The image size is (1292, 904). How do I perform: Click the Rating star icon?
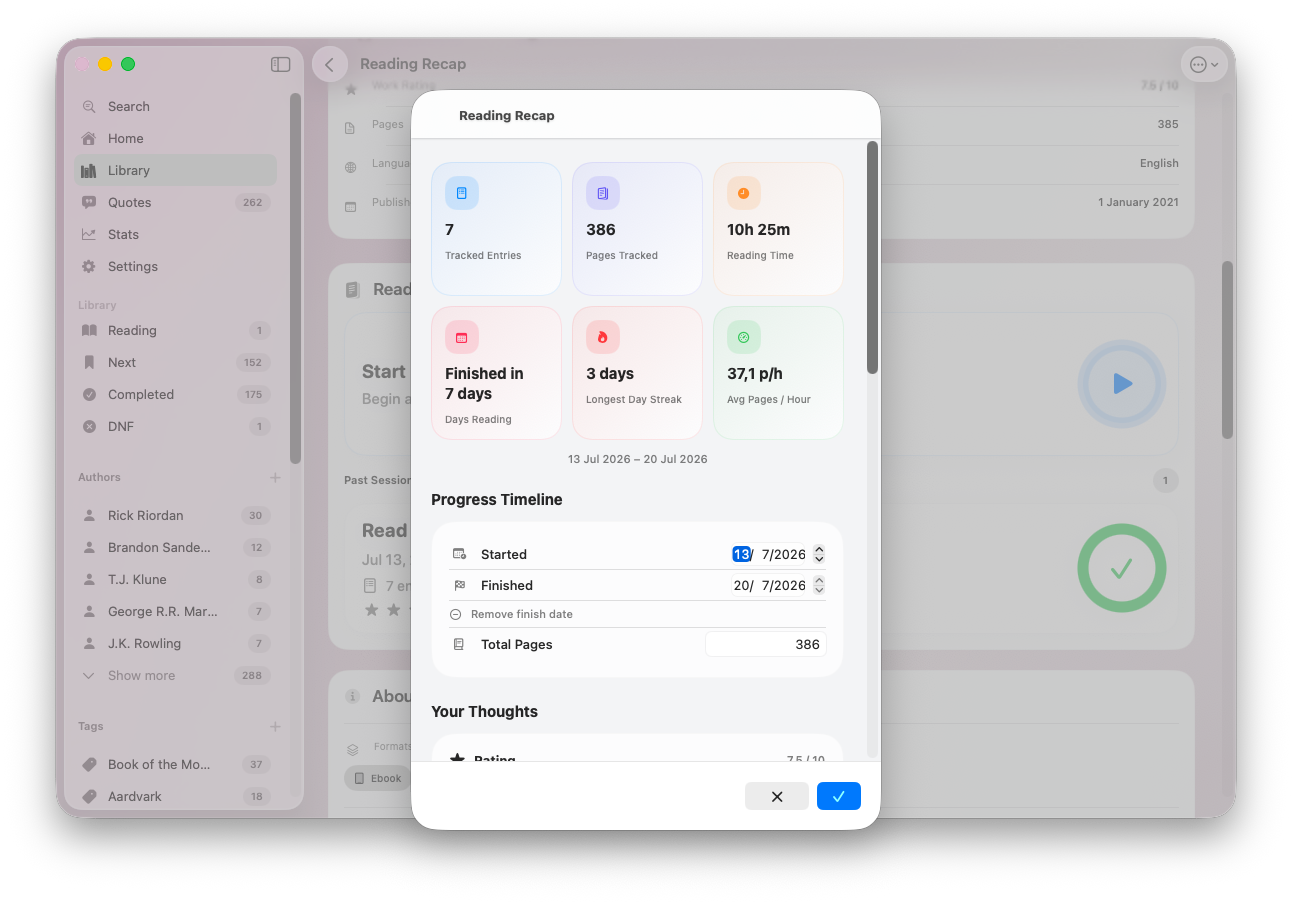[457, 759]
